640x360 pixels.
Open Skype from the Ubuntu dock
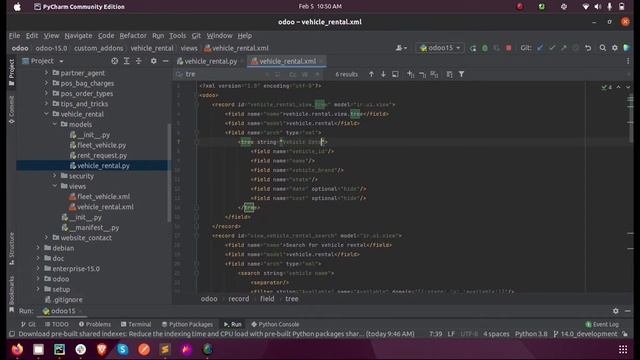tap(122, 349)
